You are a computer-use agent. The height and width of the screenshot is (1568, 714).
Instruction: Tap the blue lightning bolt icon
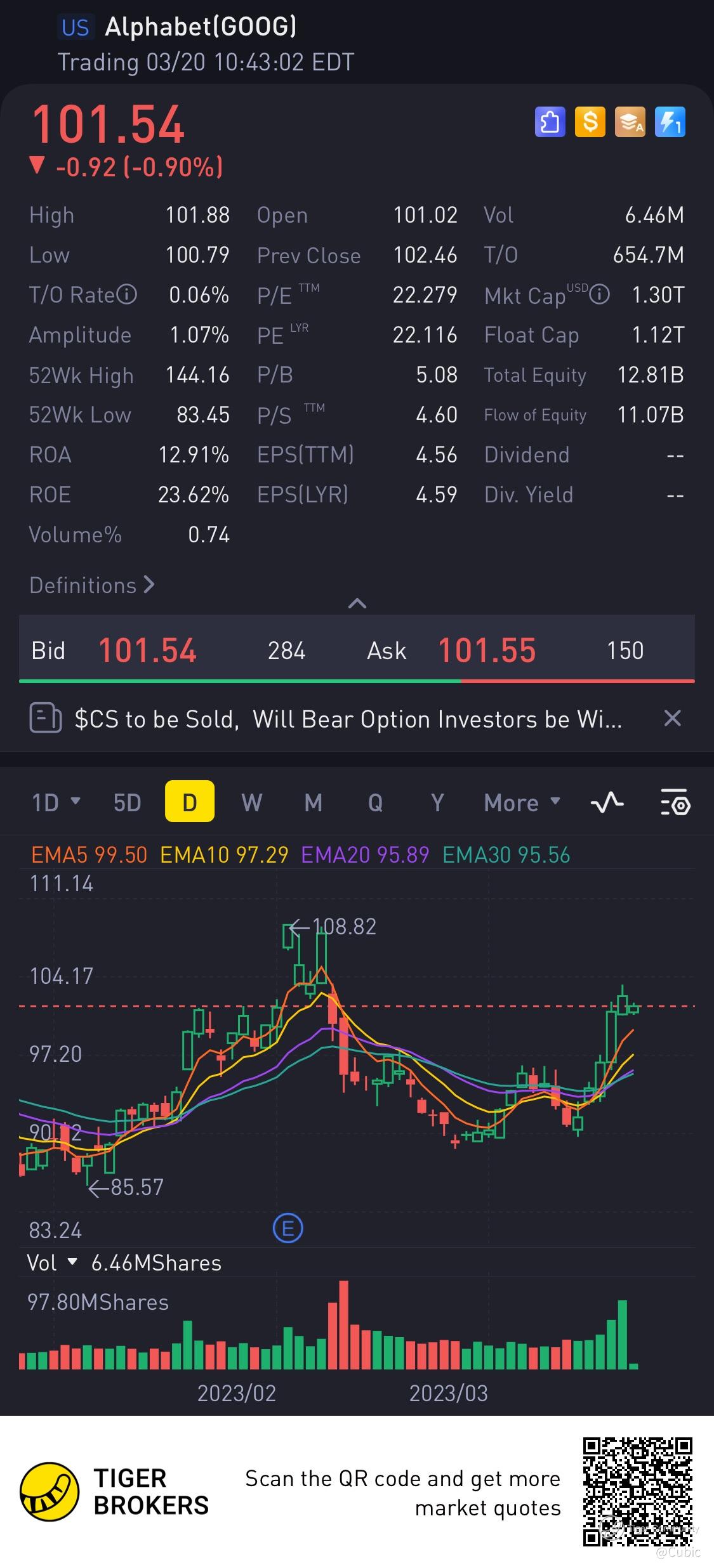670,121
